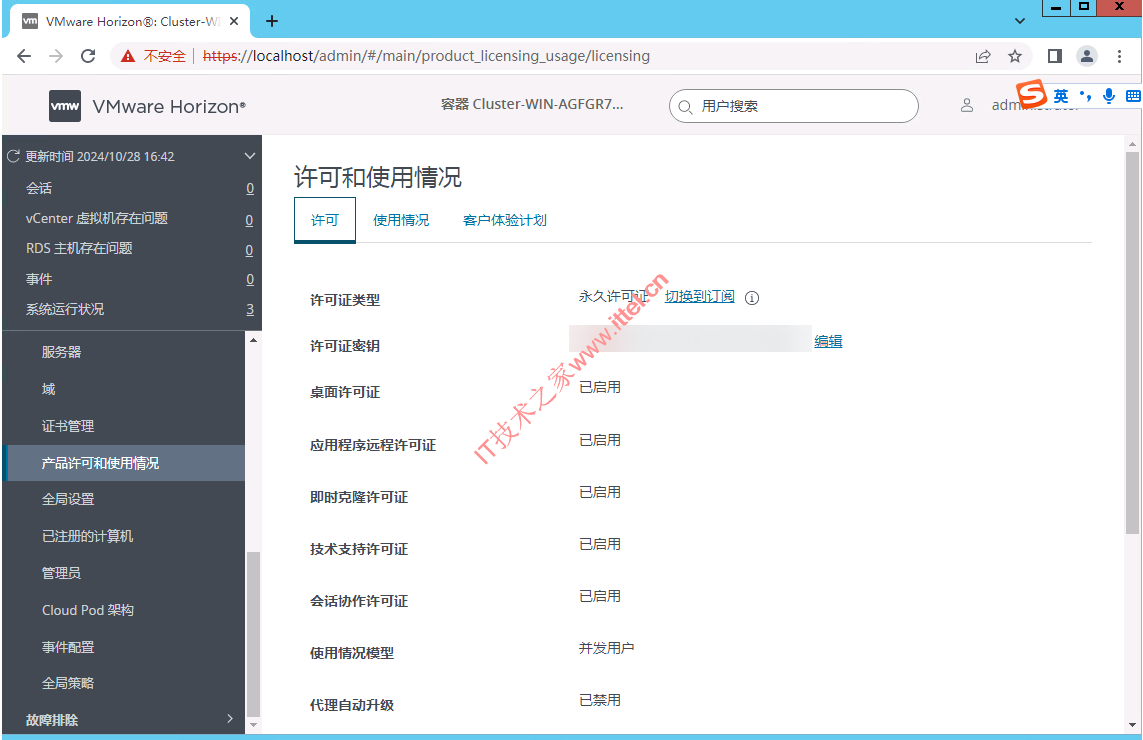Open 全局设置 in the sidebar
This screenshot has width=1143, height=740.
tap(68, 499)
